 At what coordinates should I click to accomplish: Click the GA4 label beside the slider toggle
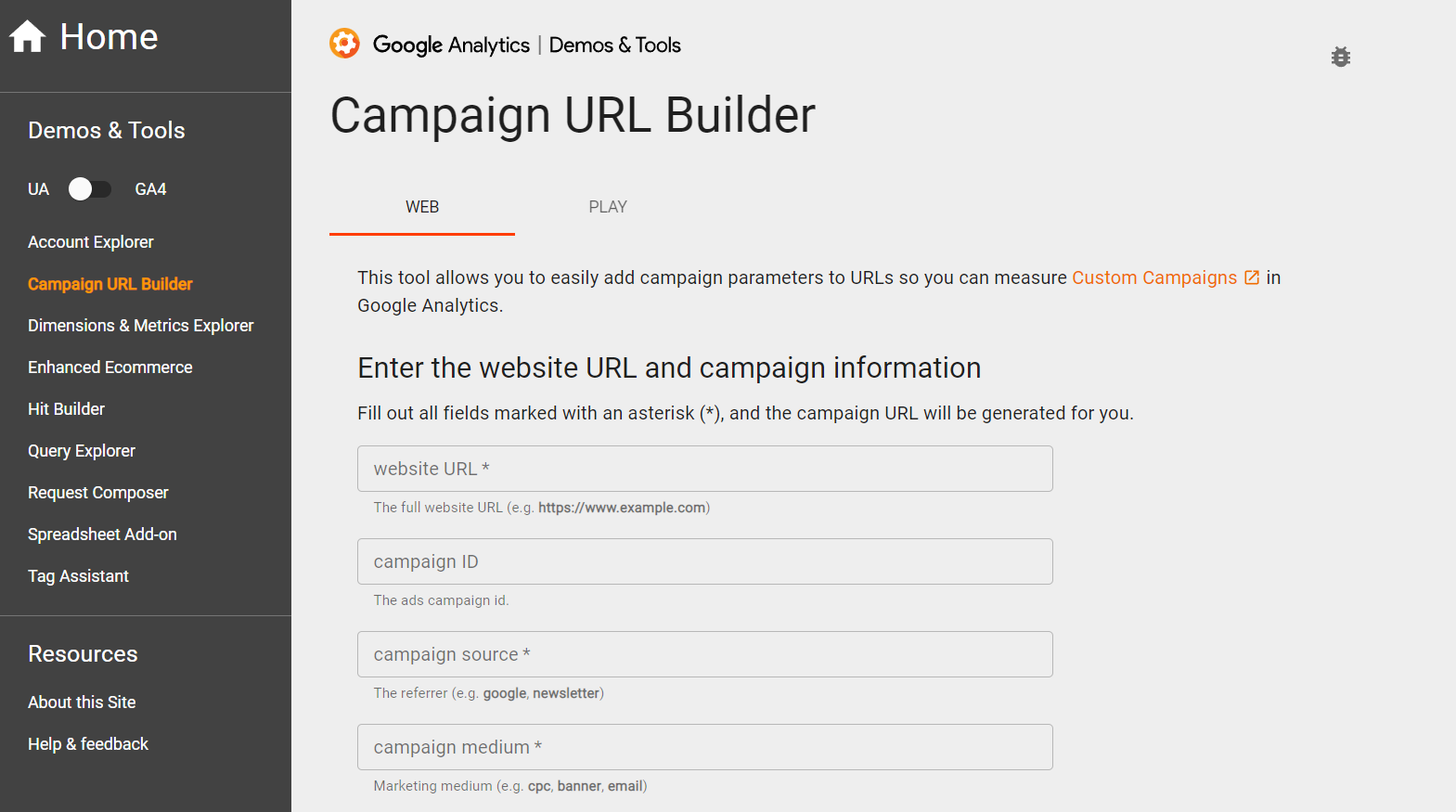click(x=150, y=188)
